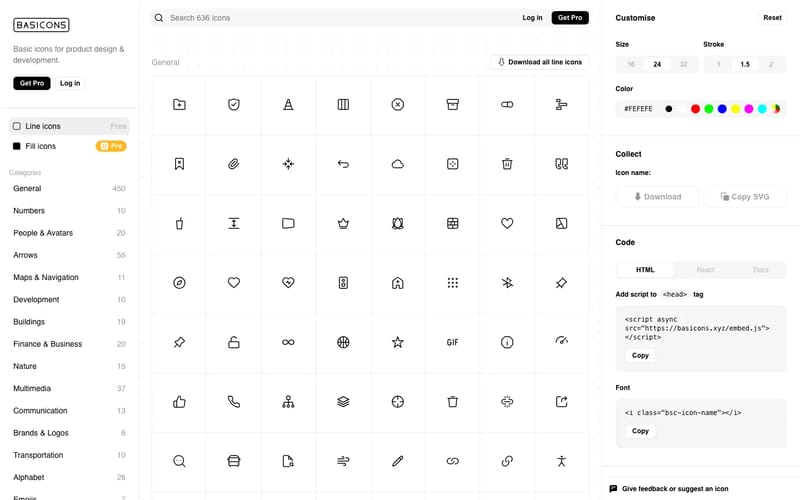Select the pencil edit icon

click(x=398, y=461)
